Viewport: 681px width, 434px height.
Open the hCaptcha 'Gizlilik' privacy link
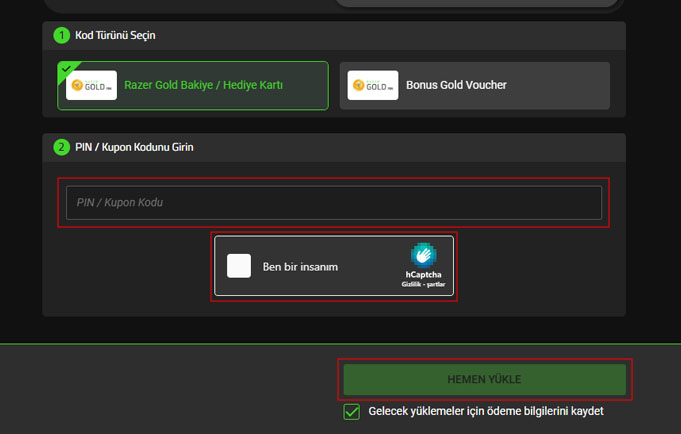[411, 284]
